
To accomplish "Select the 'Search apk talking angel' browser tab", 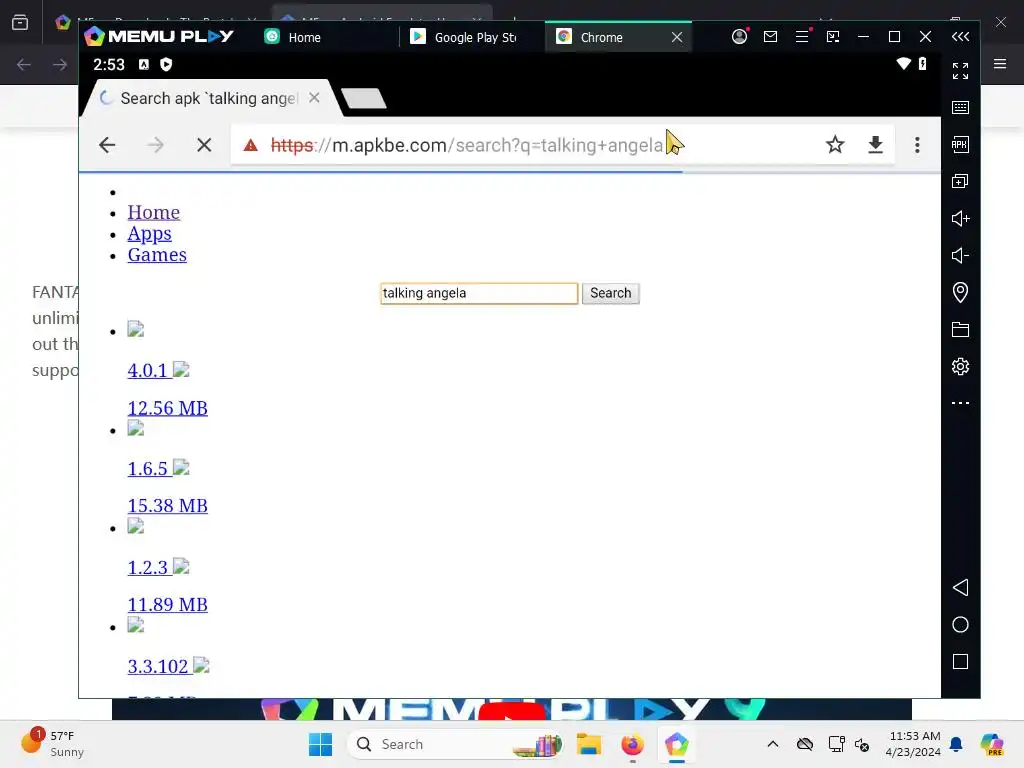I will 208,98.
